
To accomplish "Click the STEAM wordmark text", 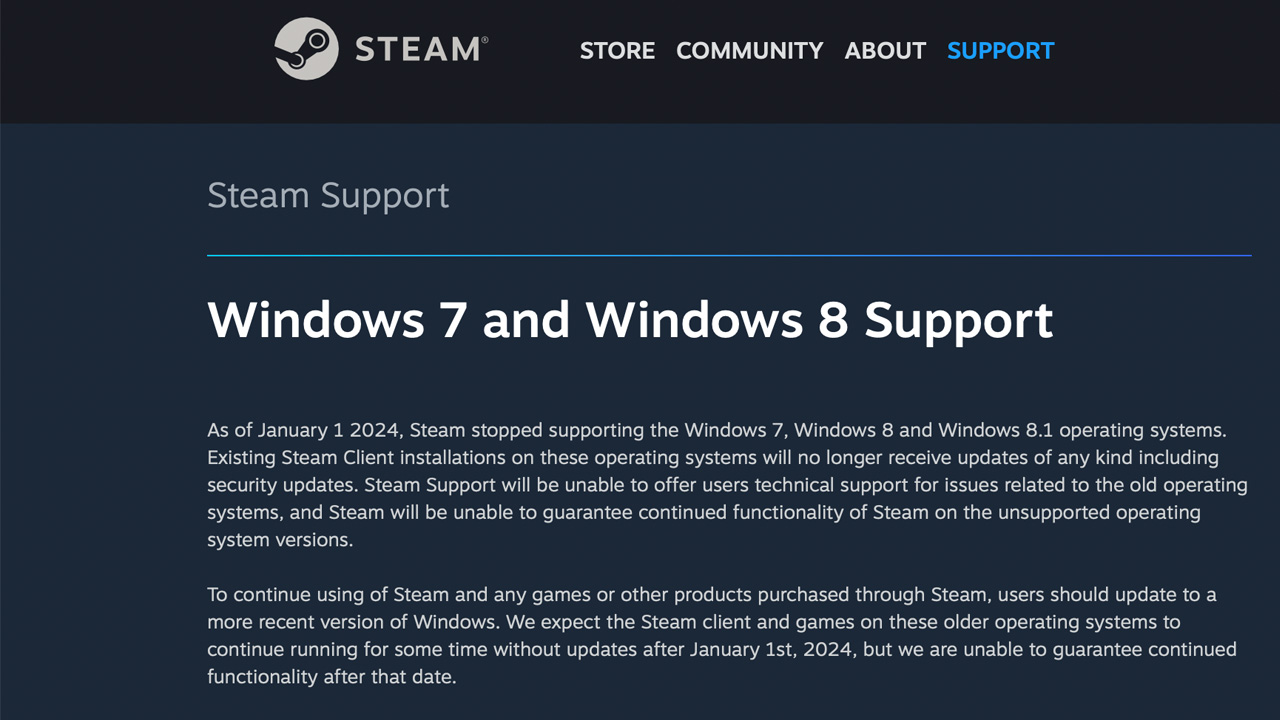I will (415, 50).
